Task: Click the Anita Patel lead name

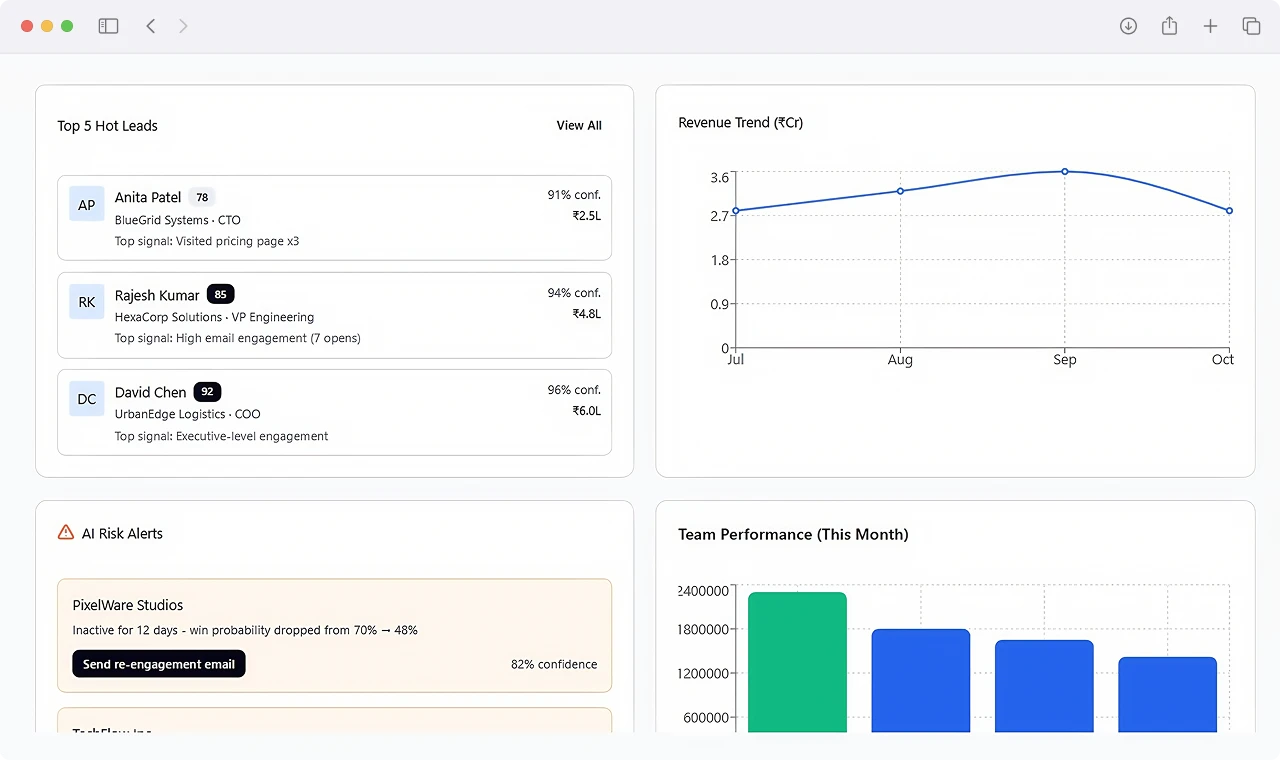Action: pyautogui.click(x=148, y=197)
